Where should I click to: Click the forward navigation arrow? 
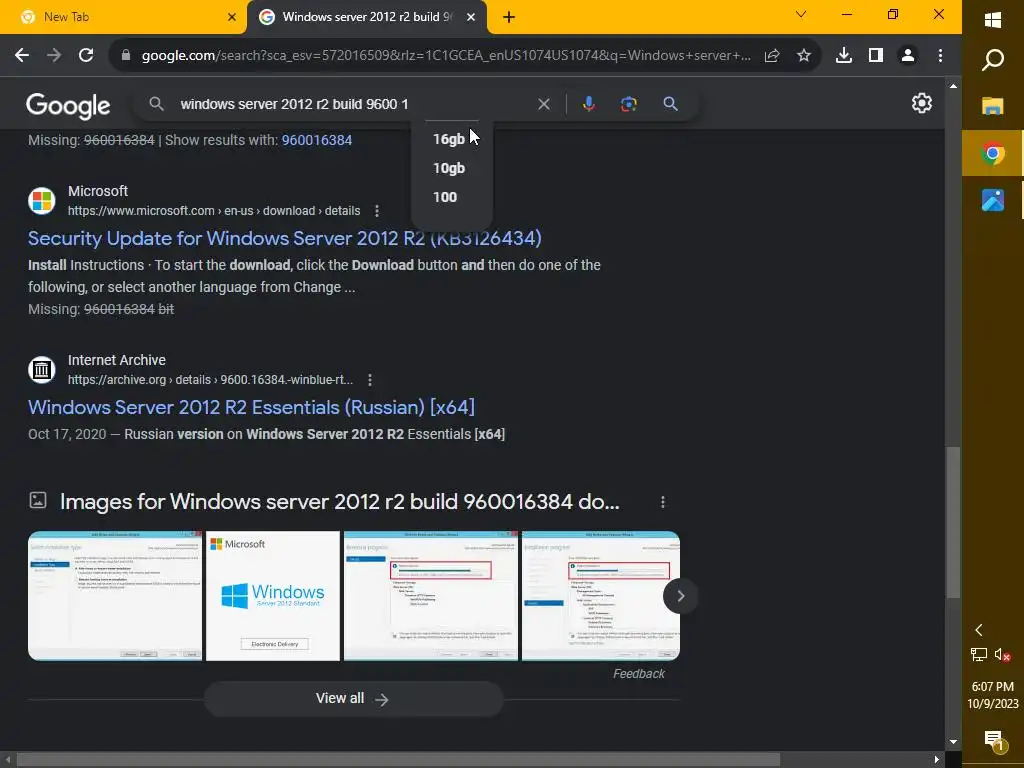point(54,56)
